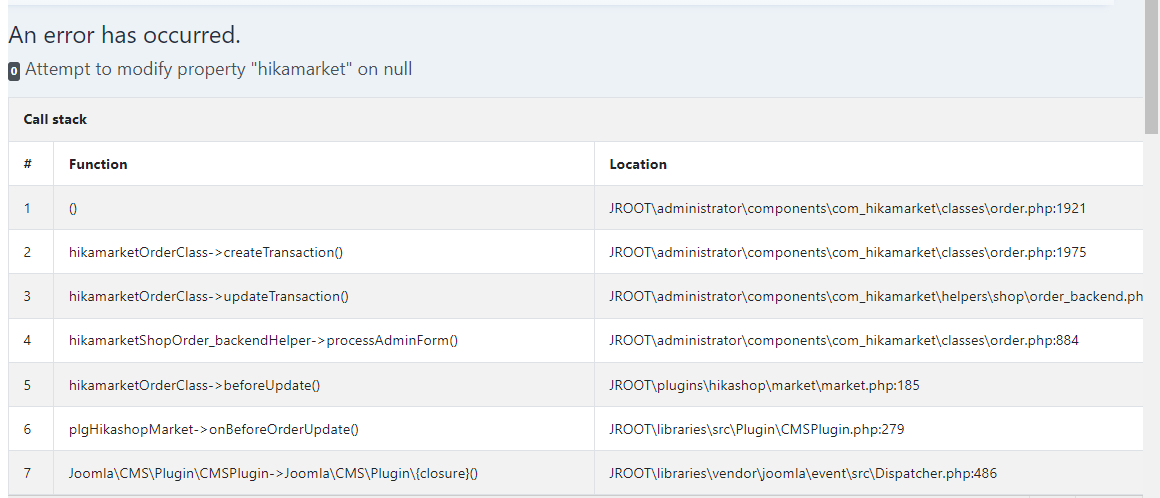1160x498 pixels.
Task: Click the "An error has occurred." heading
Action: pyautogui.click(x=124, y=35)
